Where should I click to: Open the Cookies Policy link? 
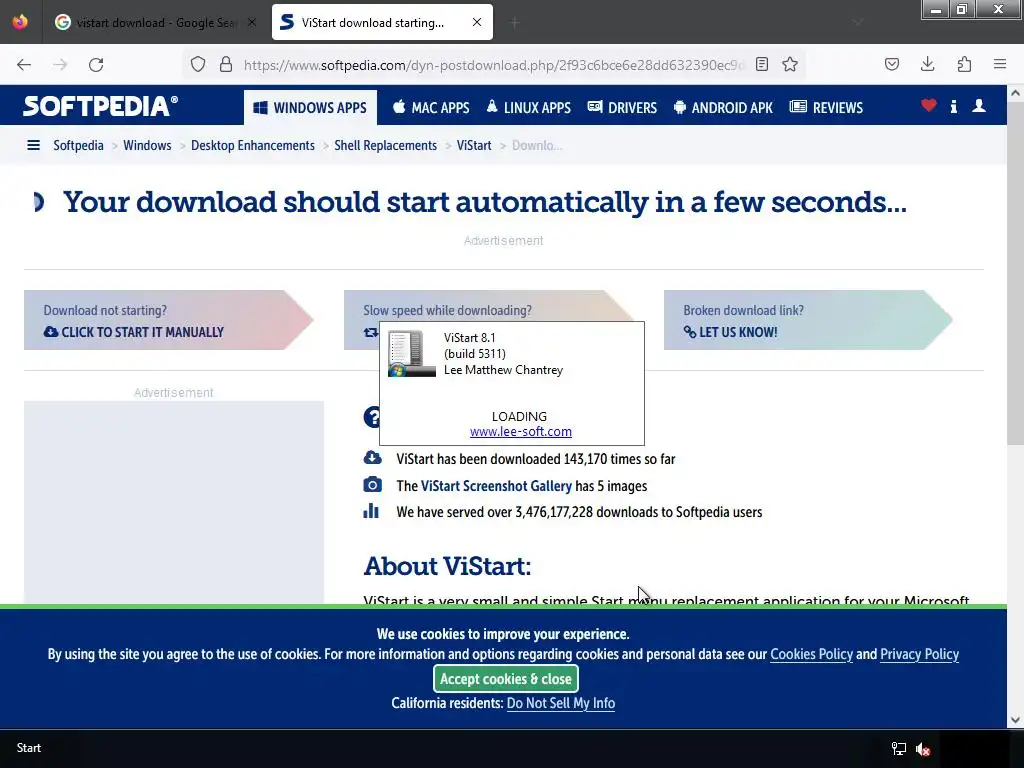pos(811,654)
